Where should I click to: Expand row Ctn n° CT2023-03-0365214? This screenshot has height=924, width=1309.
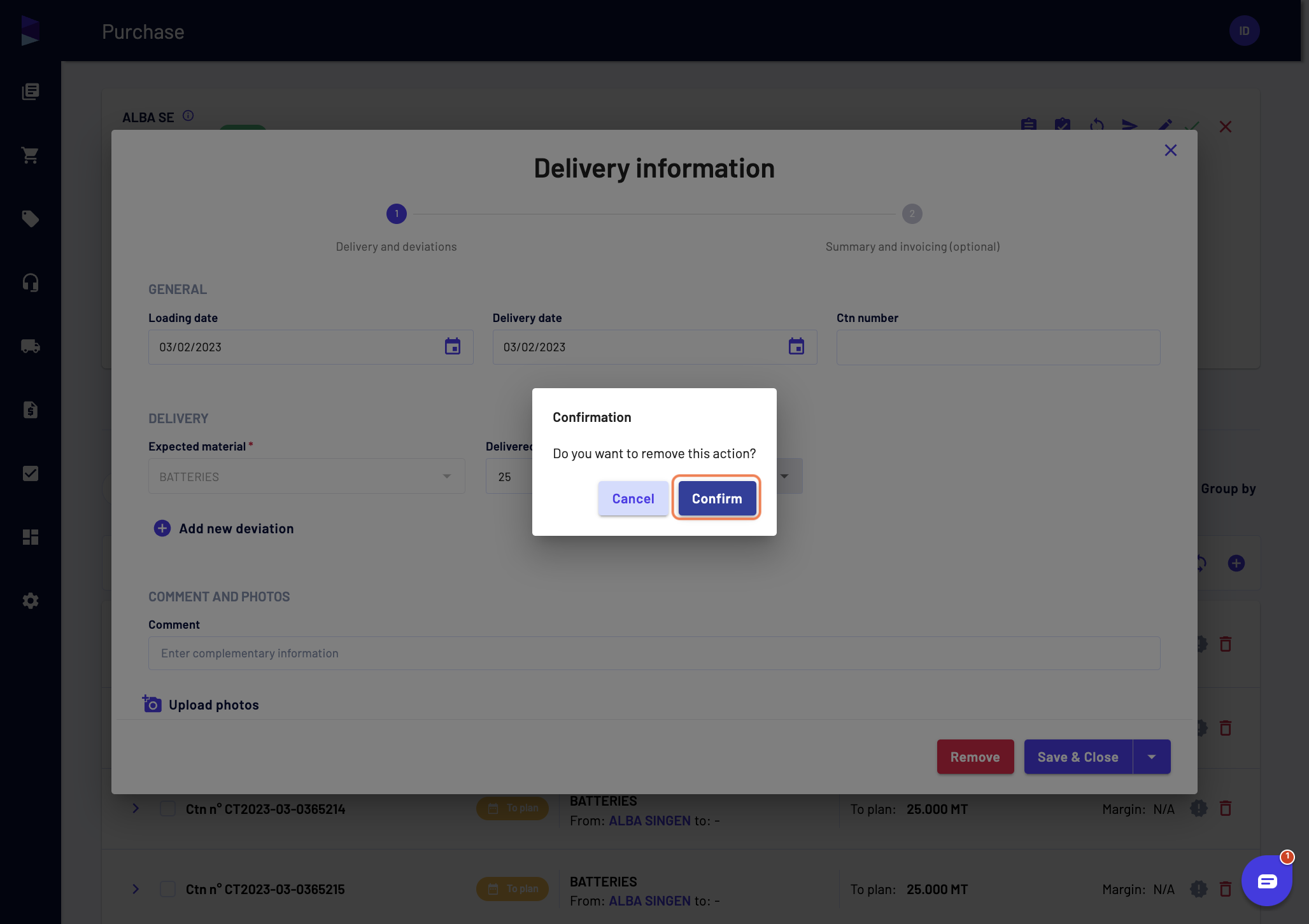pyautogui.click(x=136, y=808)
